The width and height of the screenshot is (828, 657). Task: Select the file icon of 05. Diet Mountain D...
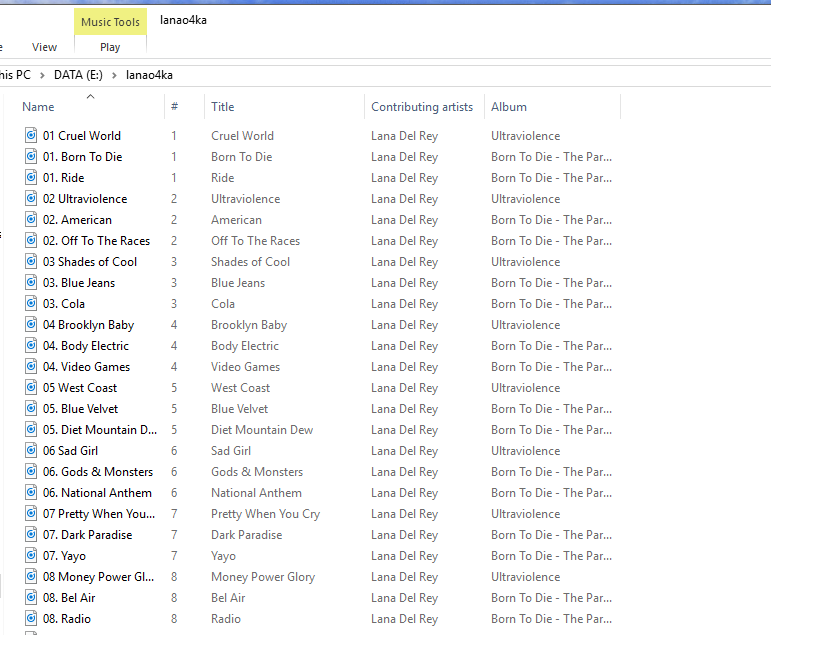[31, 429]
